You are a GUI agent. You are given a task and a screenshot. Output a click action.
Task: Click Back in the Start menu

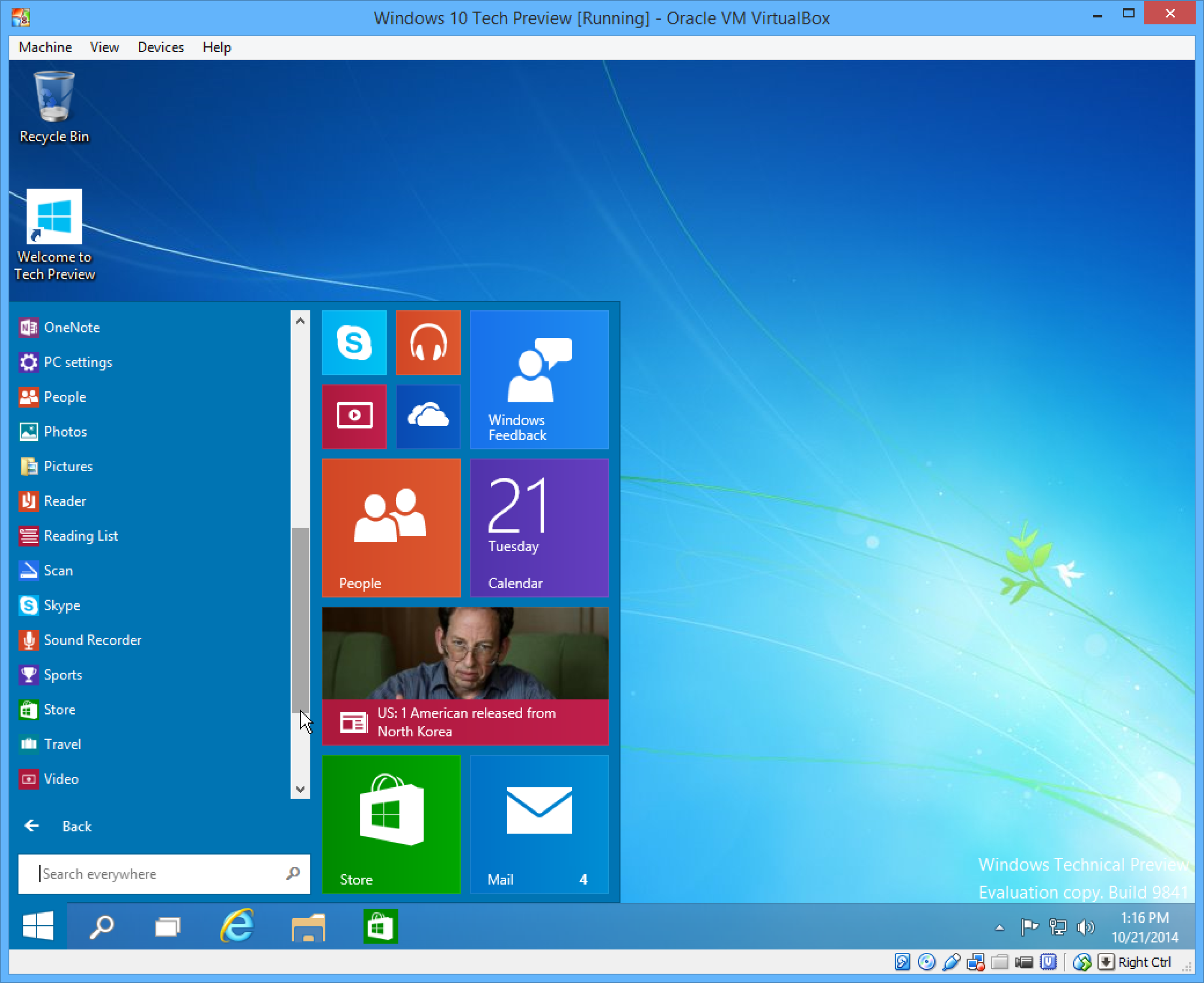[77, 826]
